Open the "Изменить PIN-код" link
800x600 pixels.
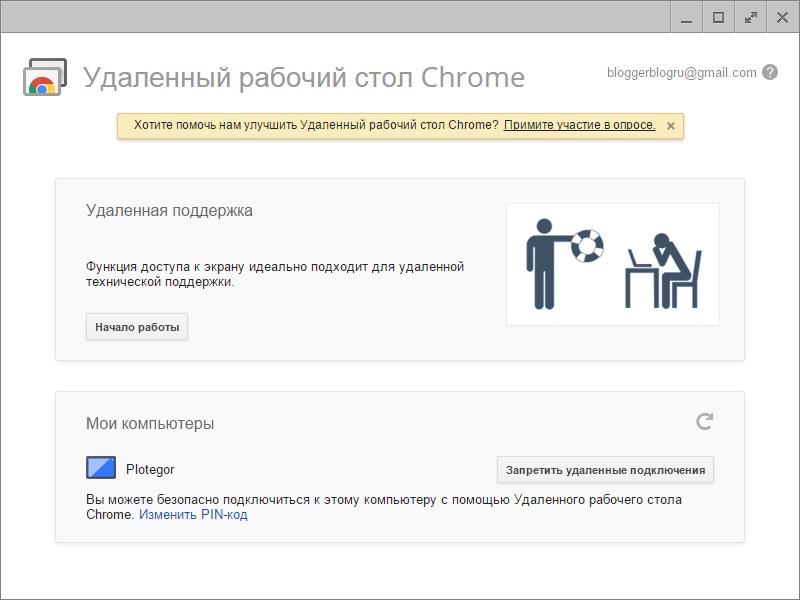tap(193, 514)
